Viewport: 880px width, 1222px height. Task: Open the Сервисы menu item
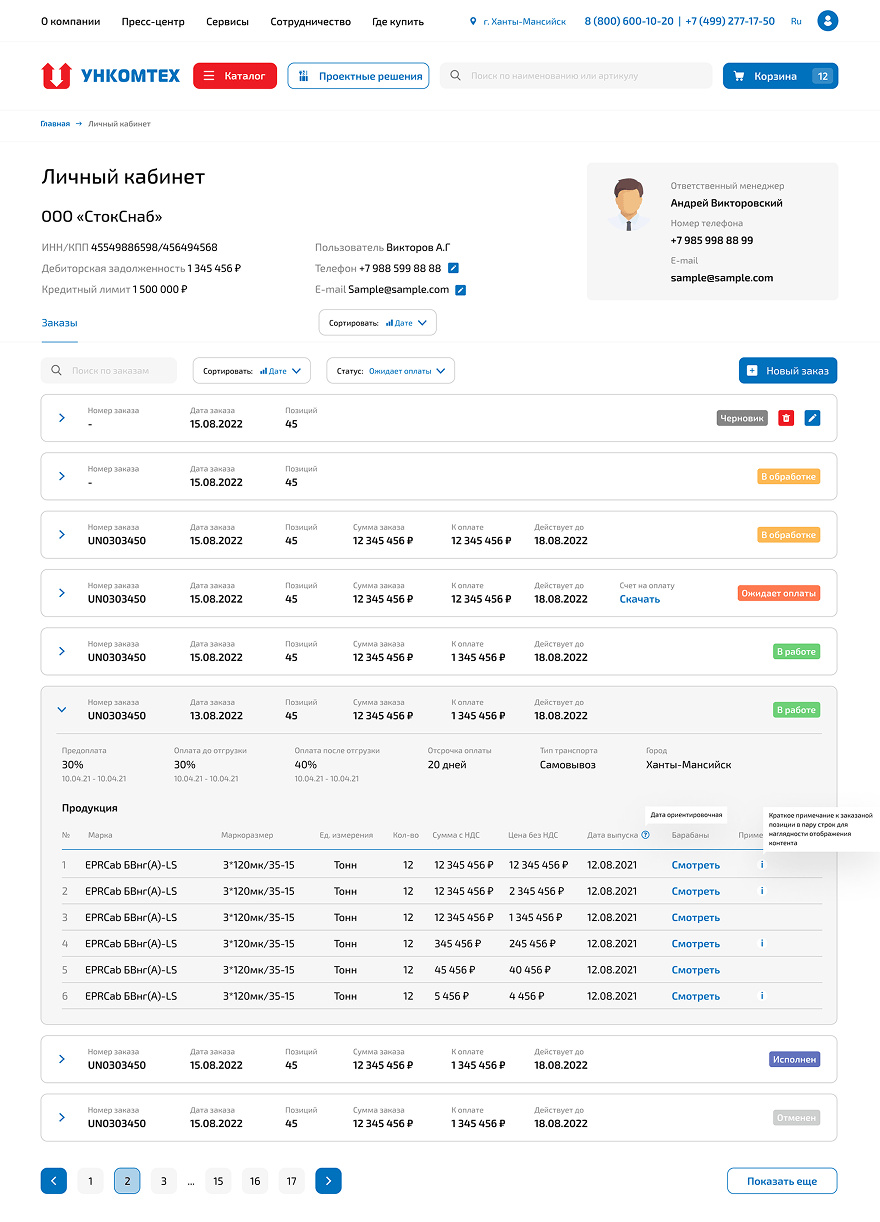point(227,20)
